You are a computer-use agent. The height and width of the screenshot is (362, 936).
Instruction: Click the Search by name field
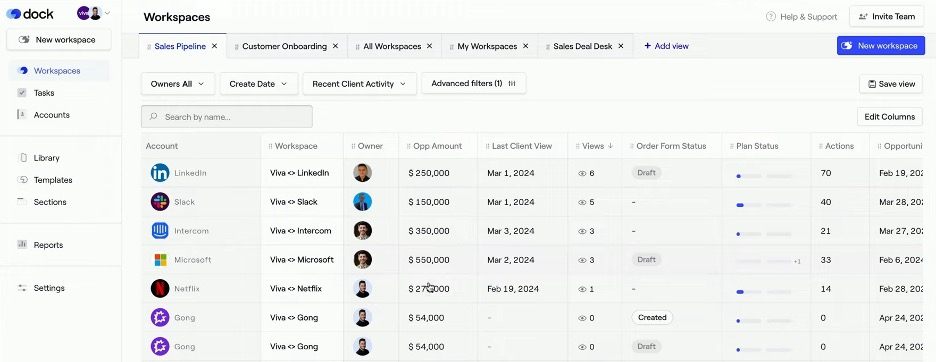[x=227, y=117]
